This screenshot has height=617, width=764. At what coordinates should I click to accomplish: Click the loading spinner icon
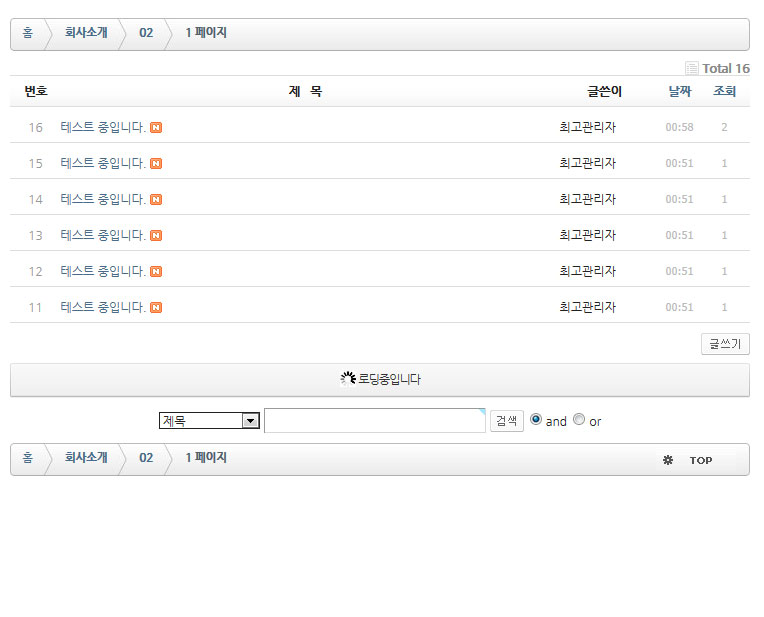pyautogui.click(x=348, y=379)
